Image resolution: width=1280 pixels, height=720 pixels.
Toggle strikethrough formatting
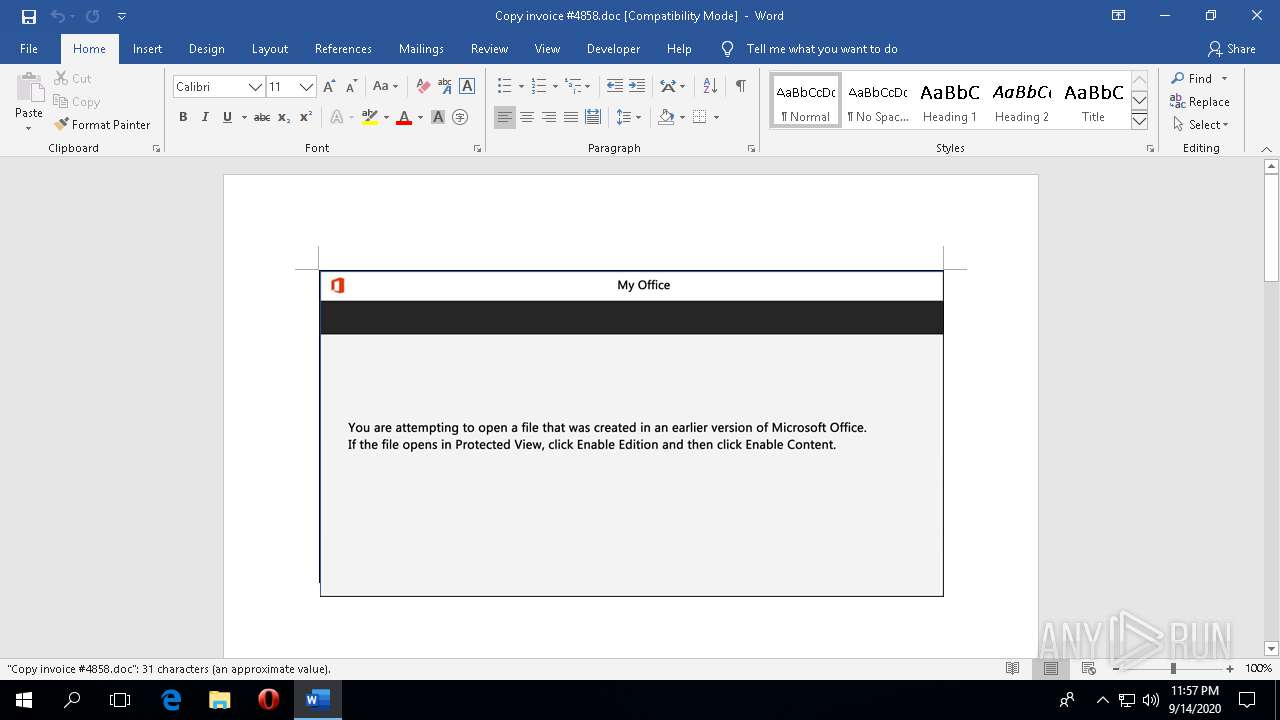[x=262, y=117]
